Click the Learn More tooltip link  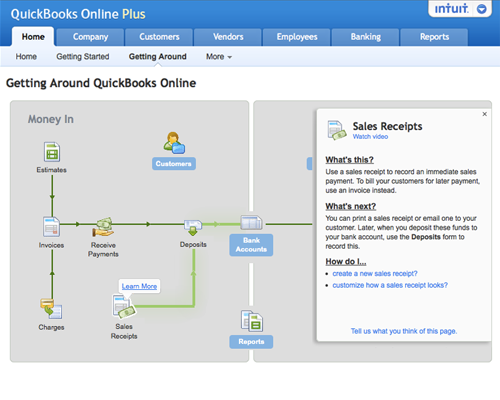[x=139, y=286]
